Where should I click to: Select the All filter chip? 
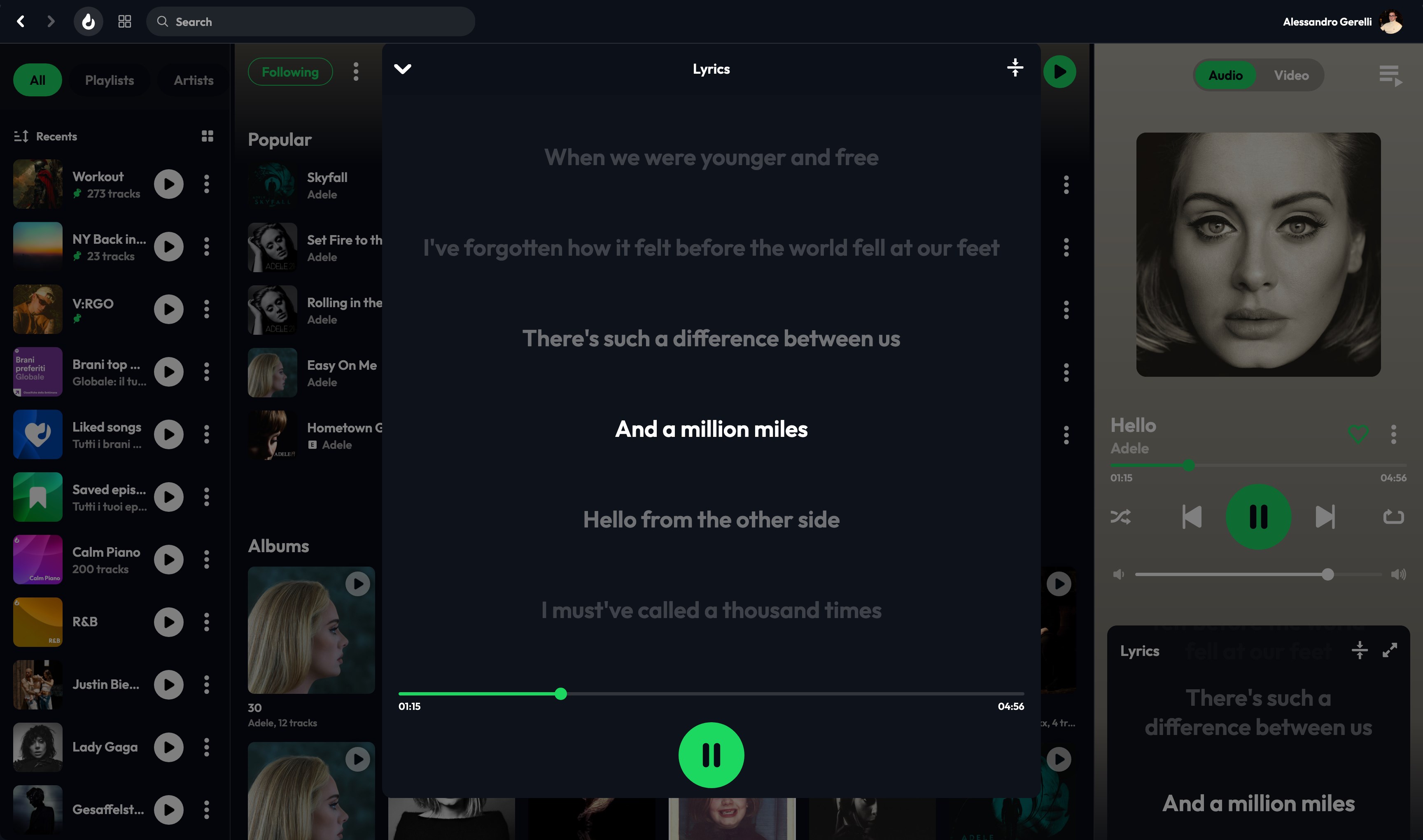pyautogui.click(x=37, y=80)
